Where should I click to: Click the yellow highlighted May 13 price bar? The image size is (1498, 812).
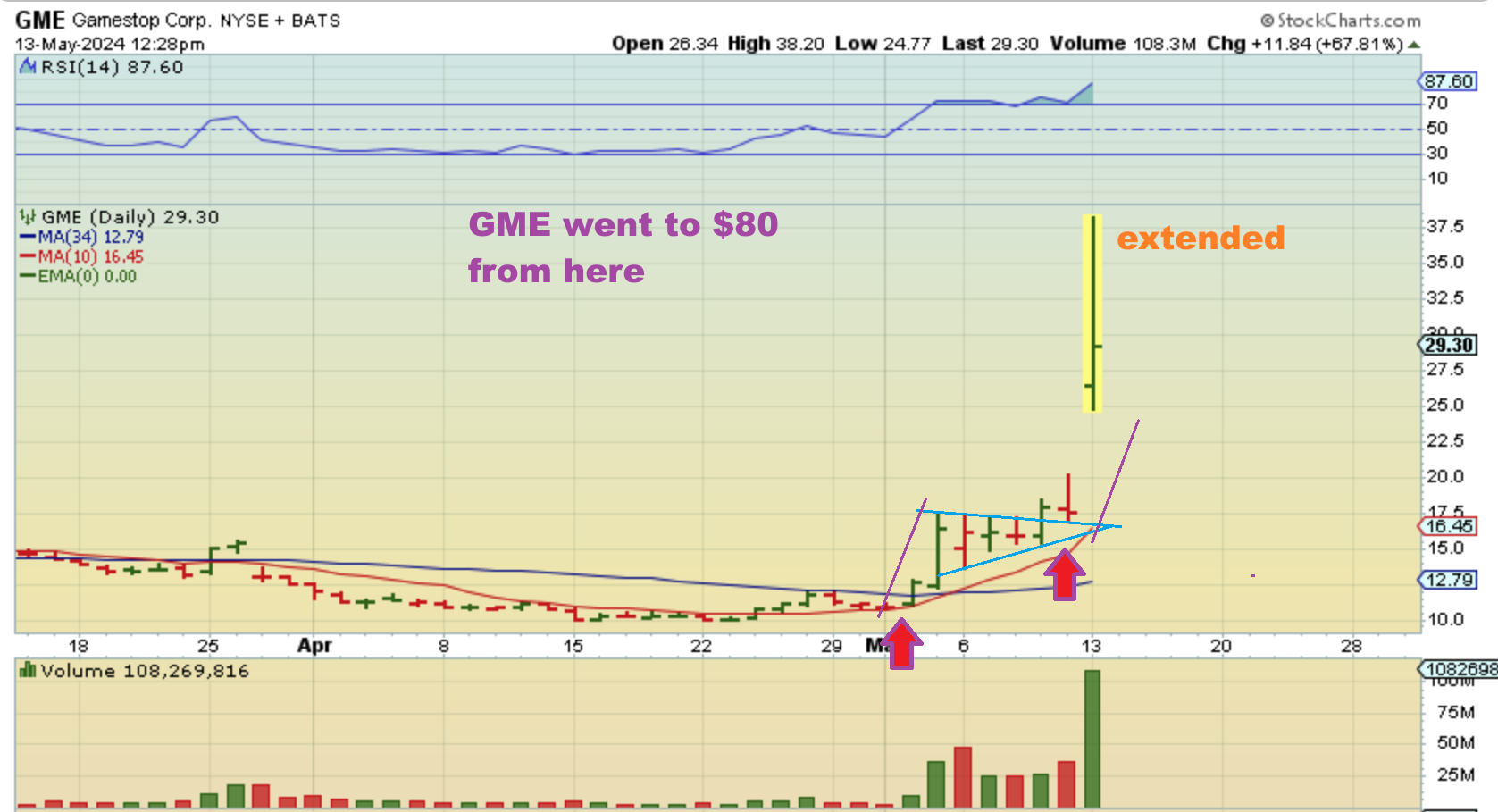pyautogui.click(x=1092, y=313)
